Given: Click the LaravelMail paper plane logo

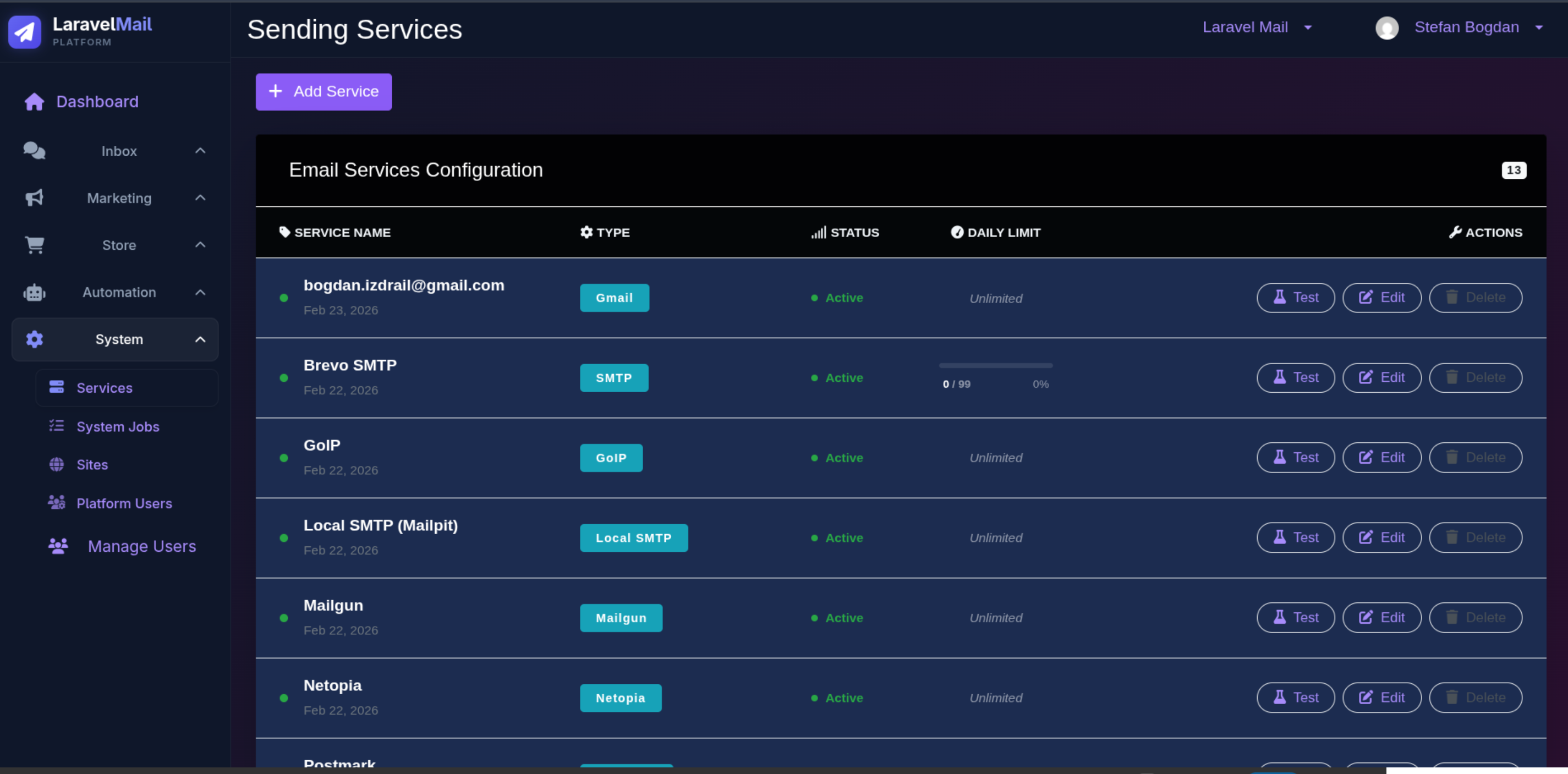Looking at the screenshot, I should 24,32.
